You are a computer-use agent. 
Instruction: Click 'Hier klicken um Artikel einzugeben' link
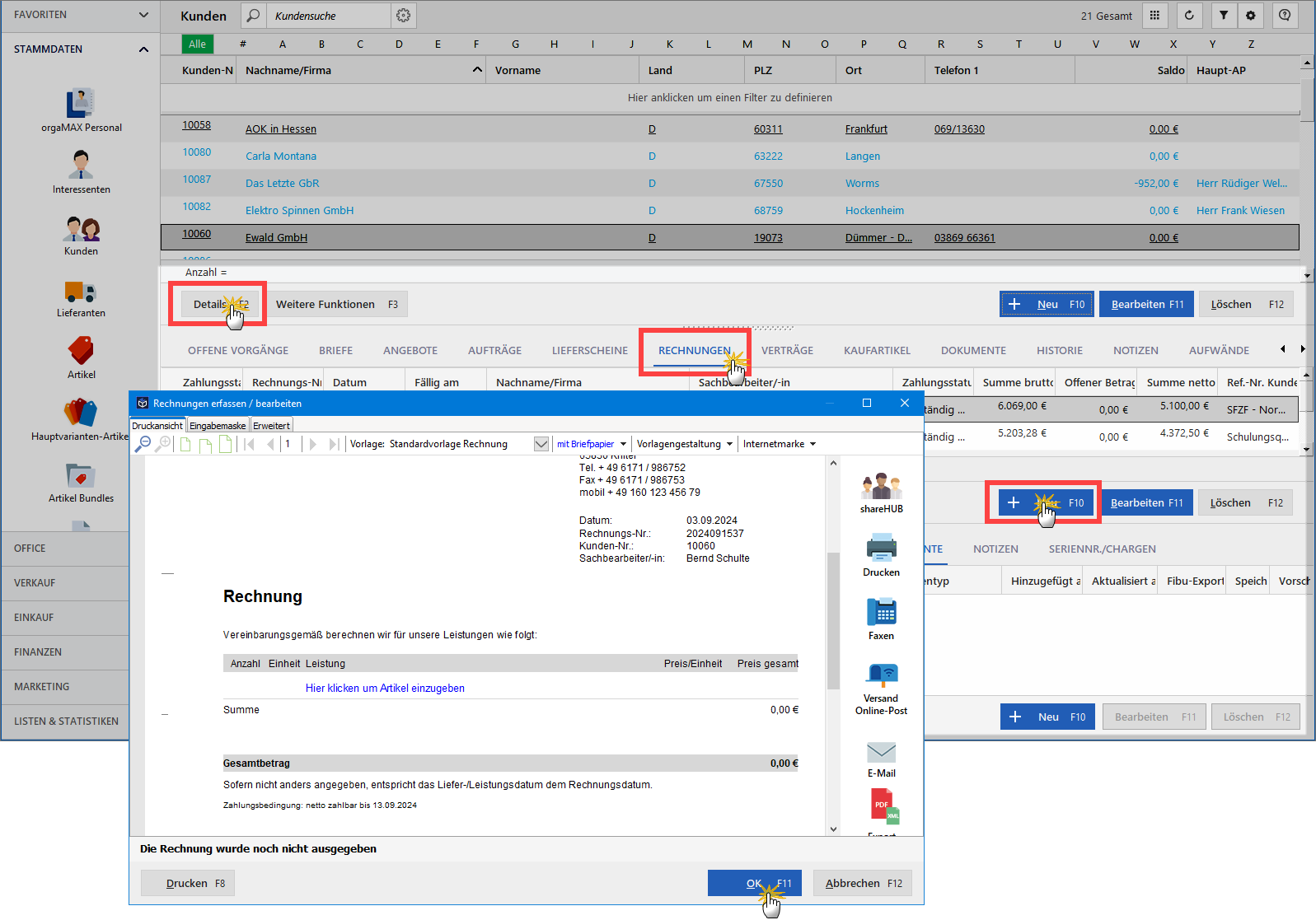(385, 688)
